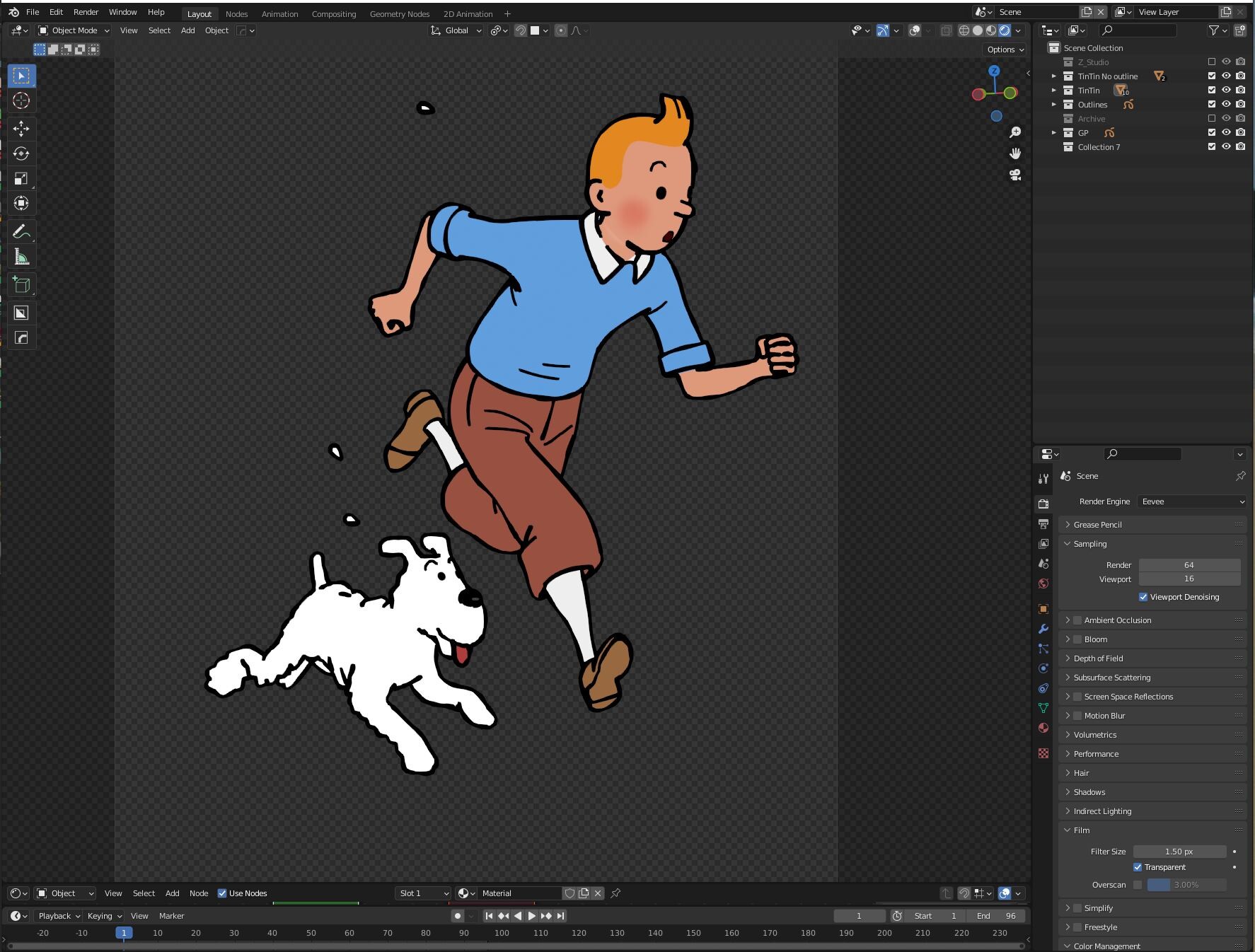The width and height of the screenshot is (1255, 952).
Task: Expand the Ambient Occlusion section
Action: (1068, 620)
